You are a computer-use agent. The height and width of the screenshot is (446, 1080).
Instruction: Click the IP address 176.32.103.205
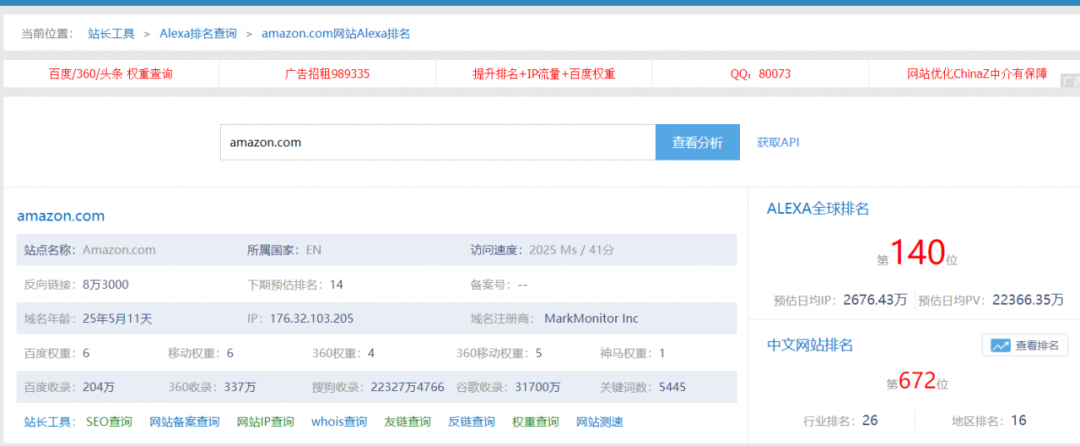tap(312, 319)
